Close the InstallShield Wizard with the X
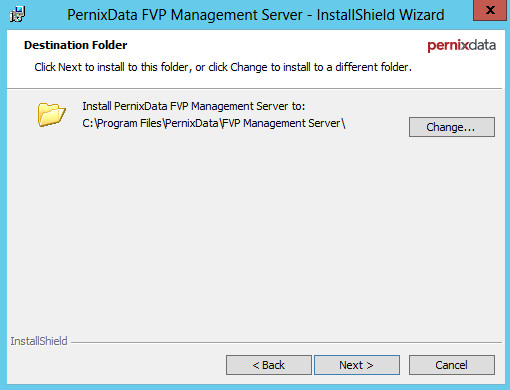Image resolution: width=510 pixels, height=390 pixels. (x=490, y=11)
